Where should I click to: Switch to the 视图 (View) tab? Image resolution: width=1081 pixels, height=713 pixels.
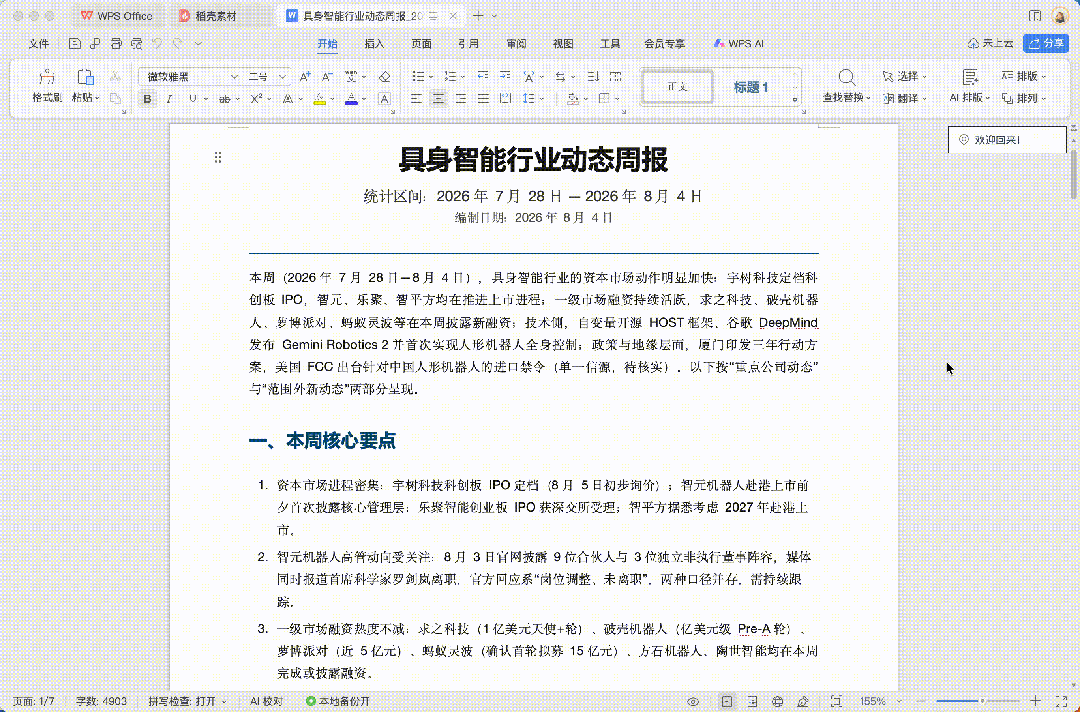[x=563, y=43]
